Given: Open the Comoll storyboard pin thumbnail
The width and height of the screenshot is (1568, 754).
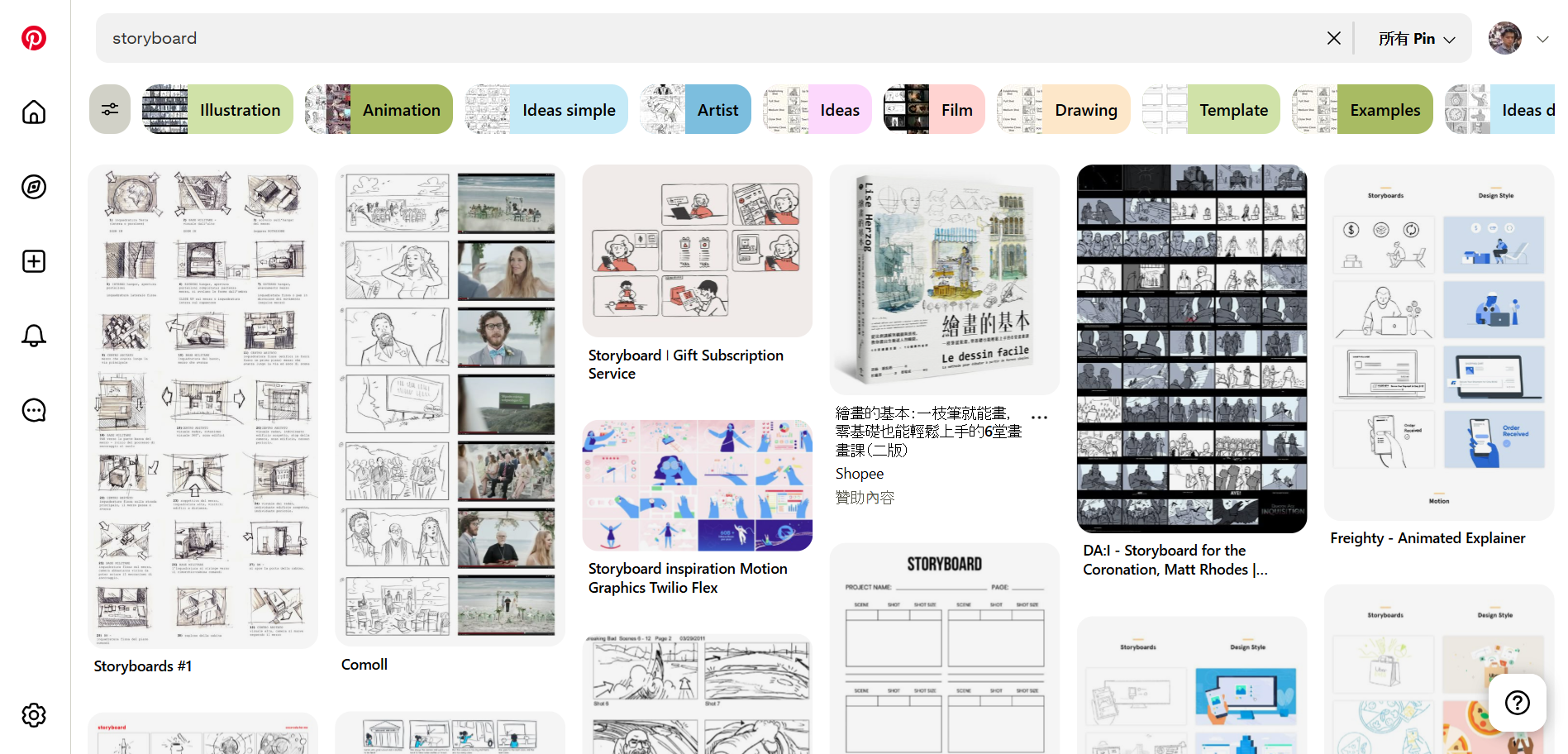Looking at the screenshot, I should 450,405.
